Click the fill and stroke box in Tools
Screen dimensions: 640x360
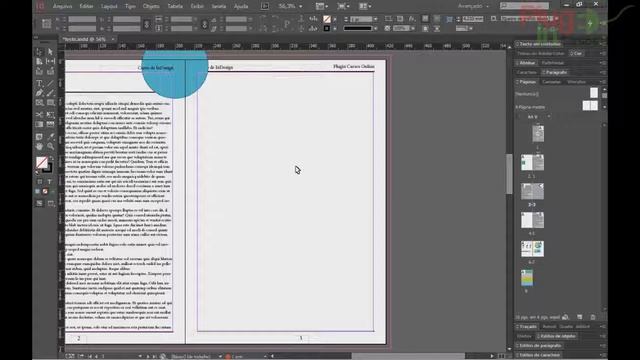43,164
